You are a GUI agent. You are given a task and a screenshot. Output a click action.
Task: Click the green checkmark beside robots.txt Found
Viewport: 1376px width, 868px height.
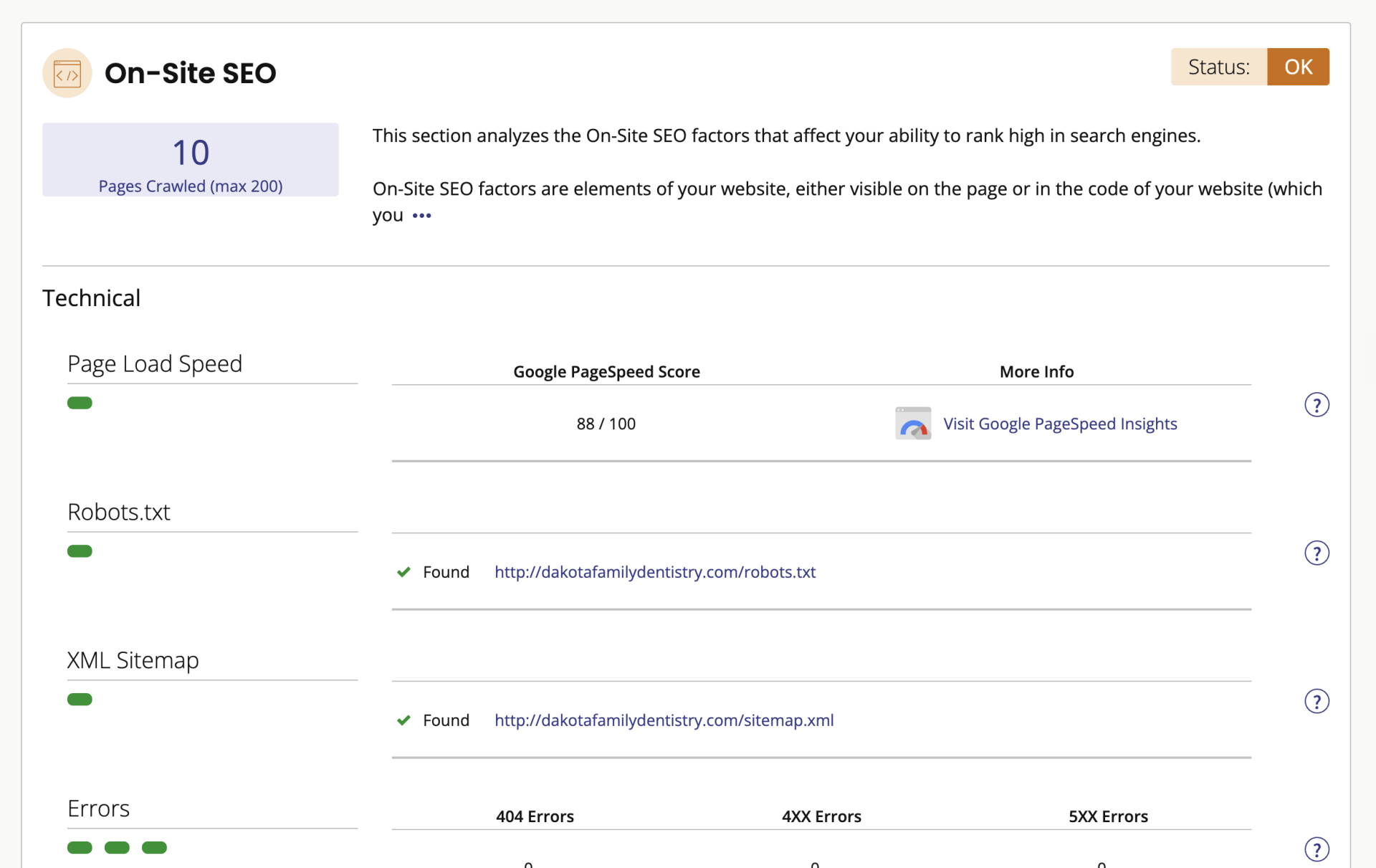pyautogui.click(x=404, y=572)
